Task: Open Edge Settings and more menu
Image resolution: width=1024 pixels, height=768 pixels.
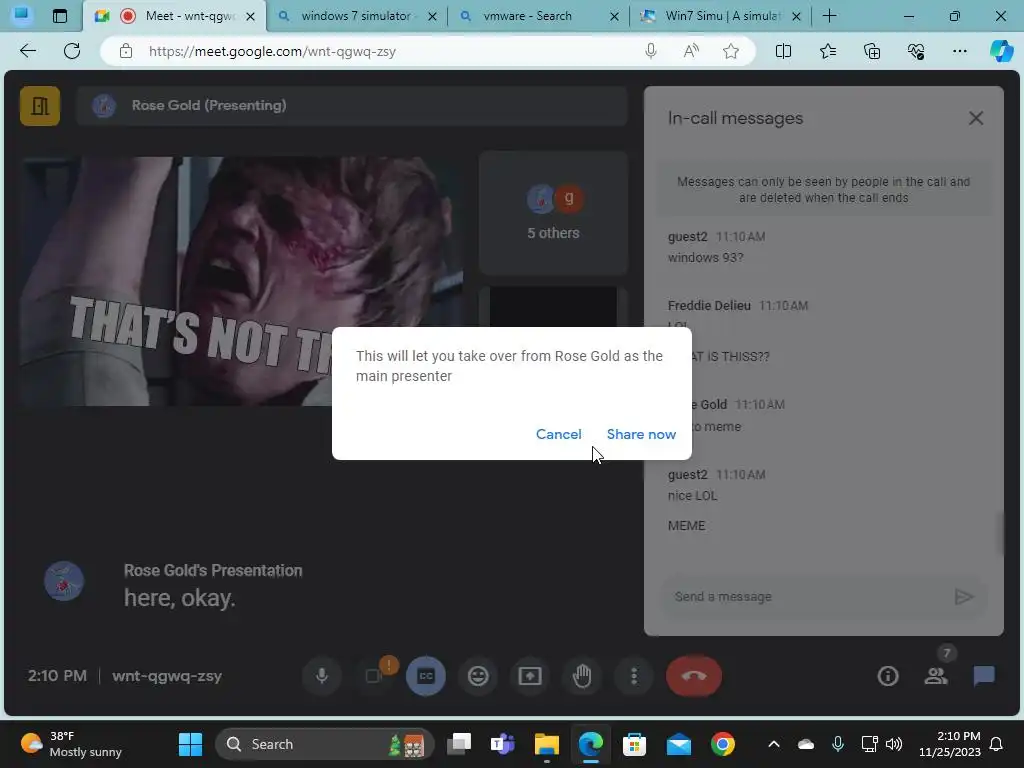Action: point(959,51)
